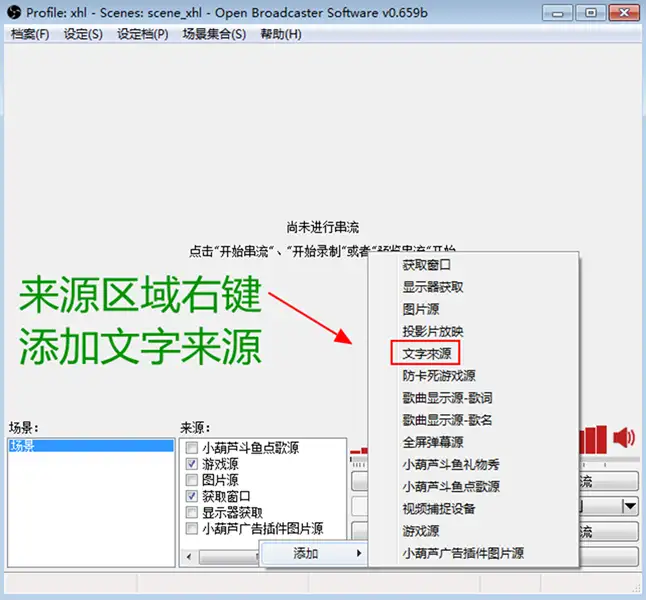Open the 场景集合(S) menu
This screenshot has height=600, width=646.
[214, 34]
